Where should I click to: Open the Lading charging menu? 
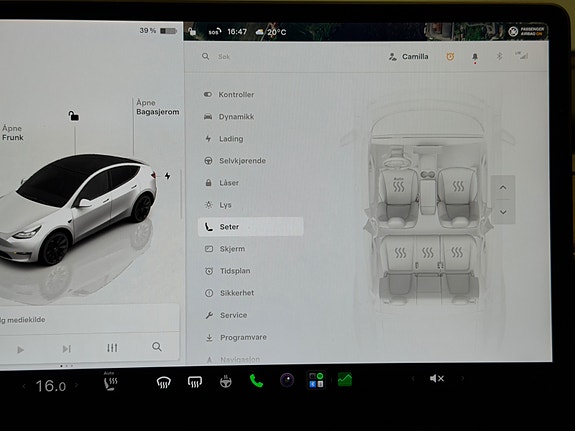tap(224, 139)
